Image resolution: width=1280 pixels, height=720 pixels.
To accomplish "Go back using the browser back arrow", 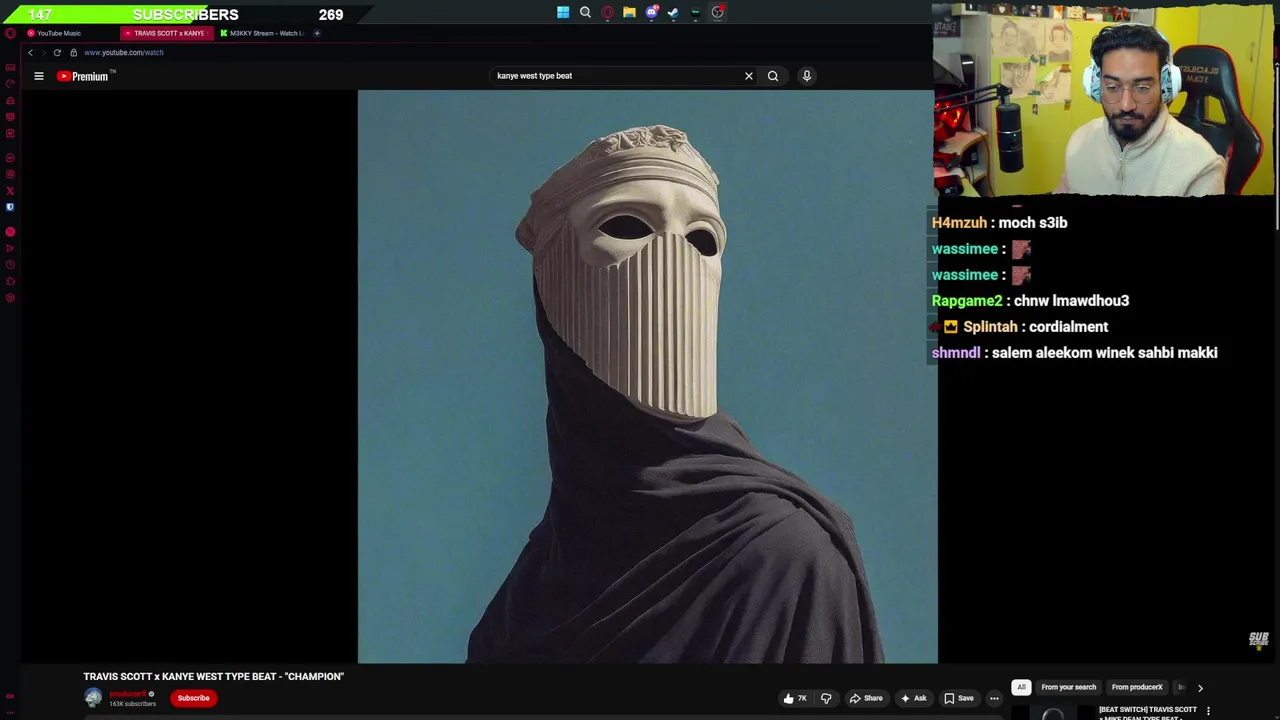I will click(x=30, y=52).
